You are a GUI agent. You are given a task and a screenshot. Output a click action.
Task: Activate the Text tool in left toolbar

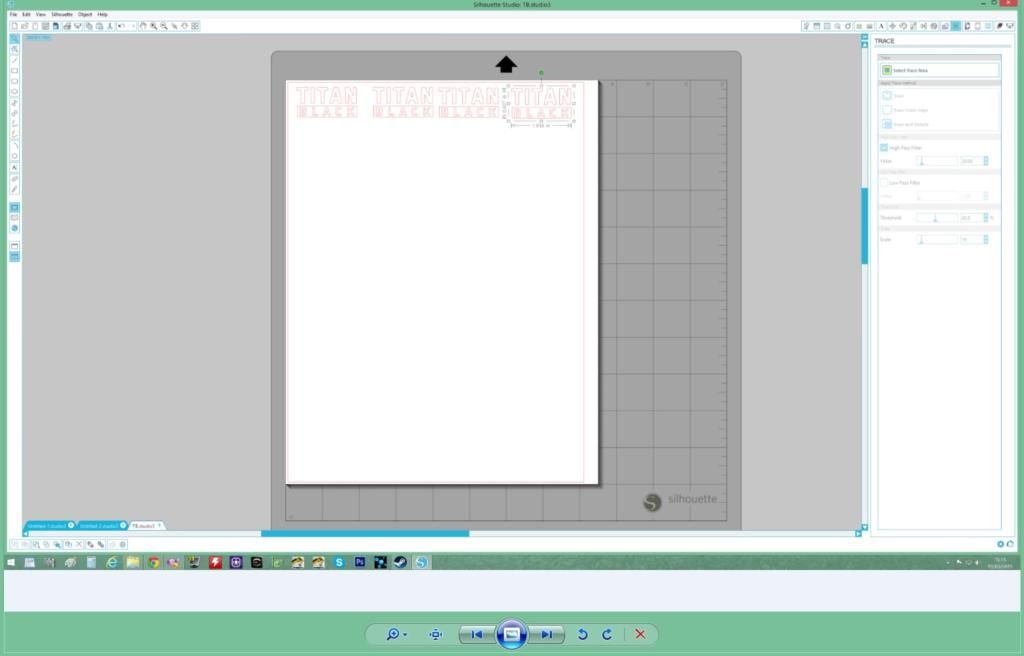tap(14, 167)
